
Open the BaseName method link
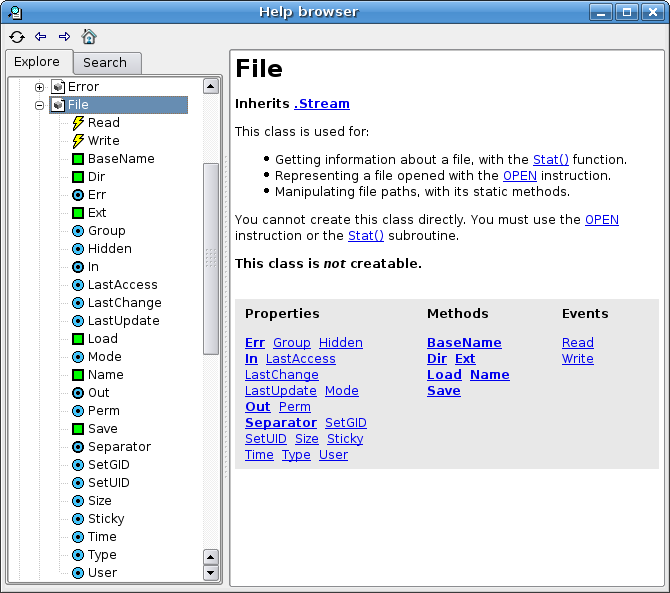tap(464, 343)
